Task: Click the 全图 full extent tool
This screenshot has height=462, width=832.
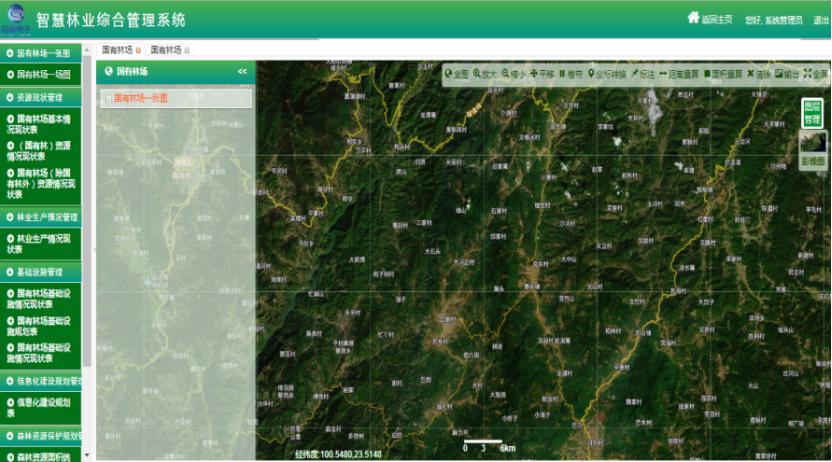Action: tap(457, 74)
